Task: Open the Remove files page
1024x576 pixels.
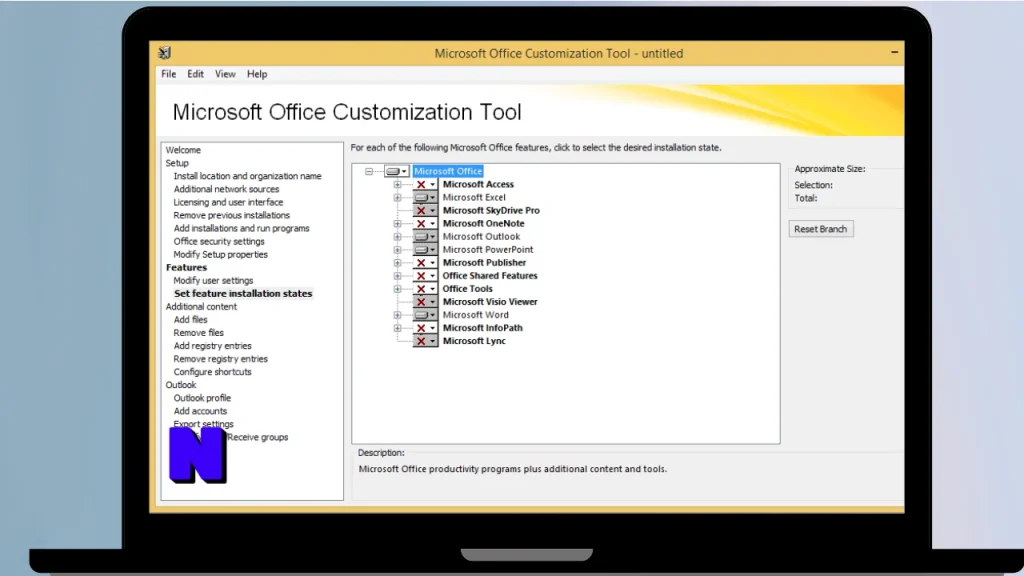Action: (x=198, y=332)
